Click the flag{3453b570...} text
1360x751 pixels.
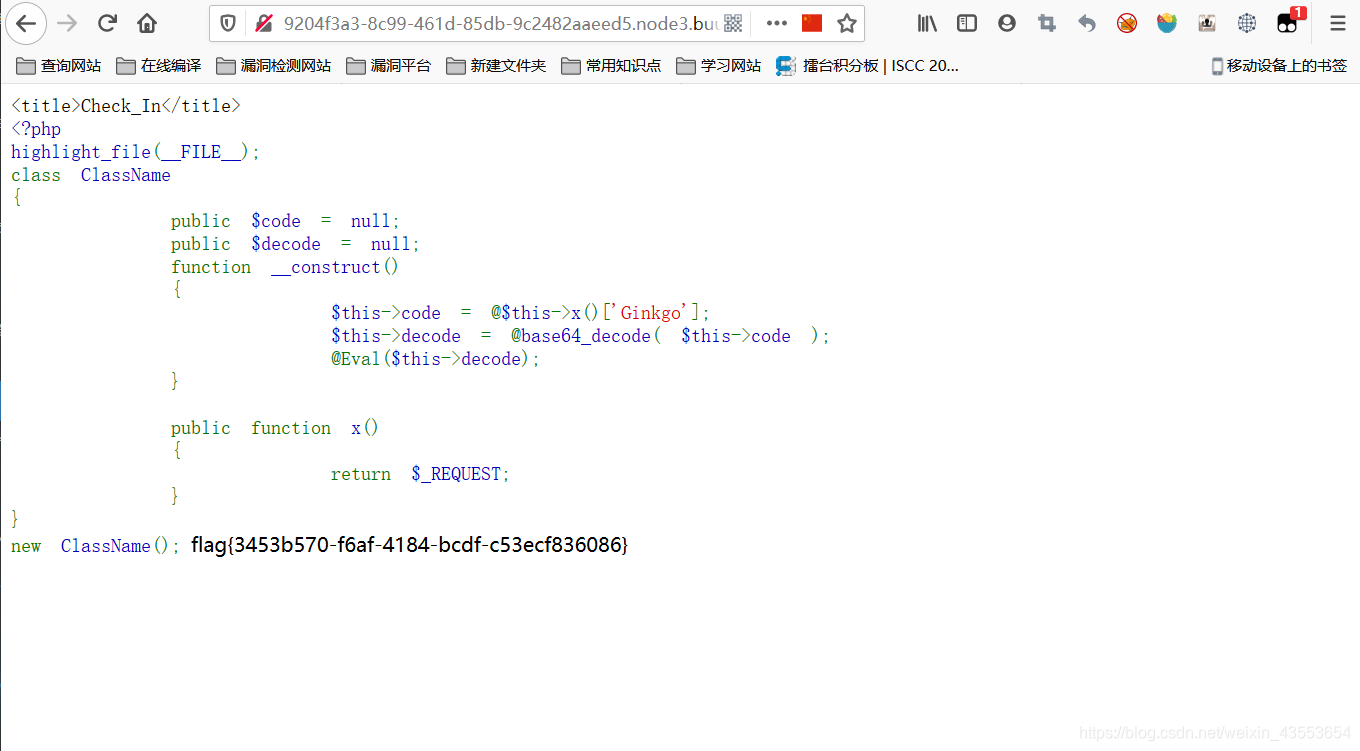[409, 545]
